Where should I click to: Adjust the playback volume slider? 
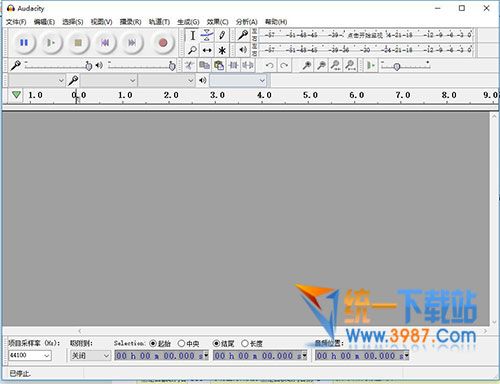coord(142,65)
